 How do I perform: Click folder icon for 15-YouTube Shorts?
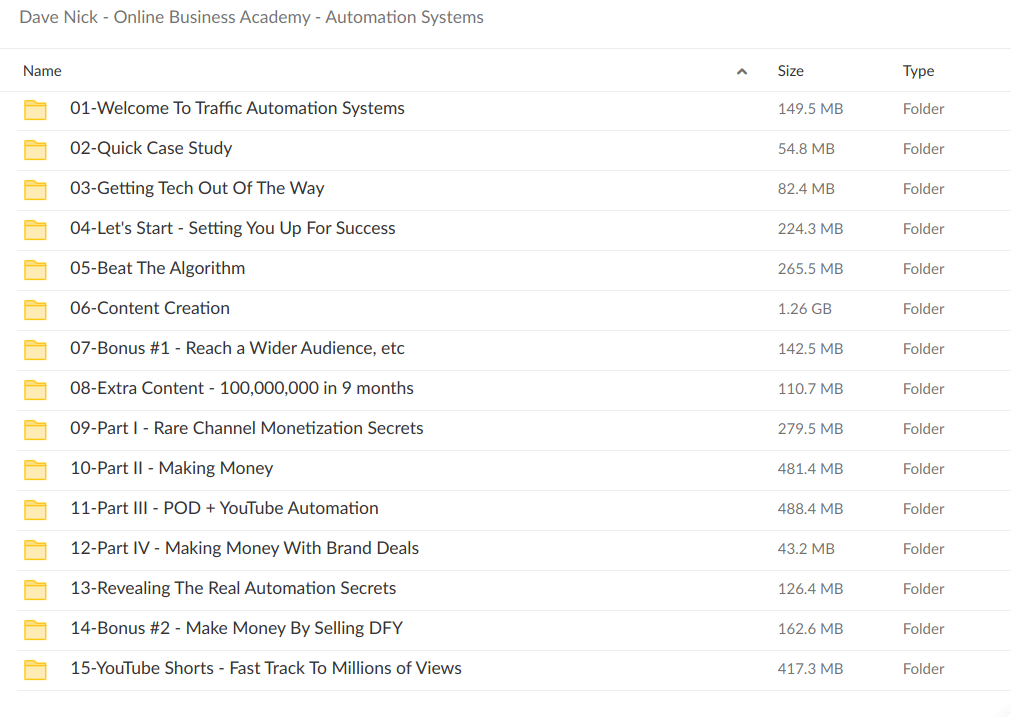click(36, 669)
